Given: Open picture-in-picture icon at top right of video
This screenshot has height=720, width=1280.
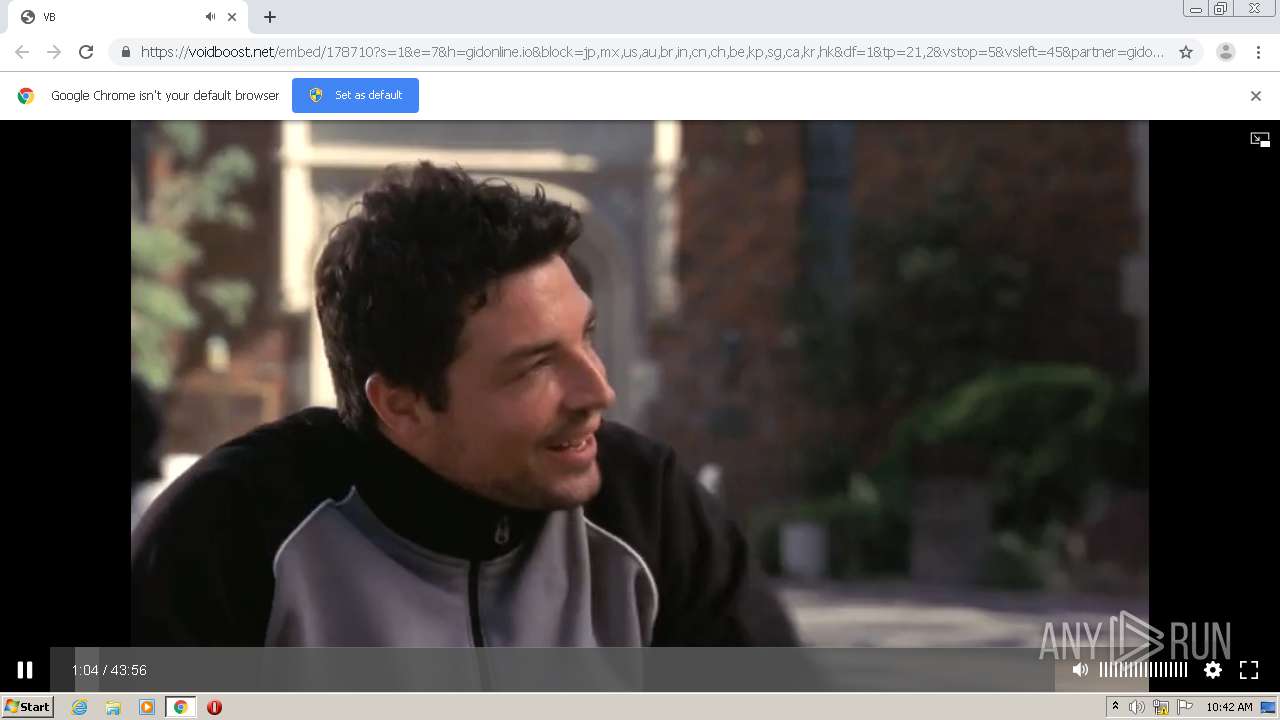Looking at the screenshot, I should click(1260, 140).
